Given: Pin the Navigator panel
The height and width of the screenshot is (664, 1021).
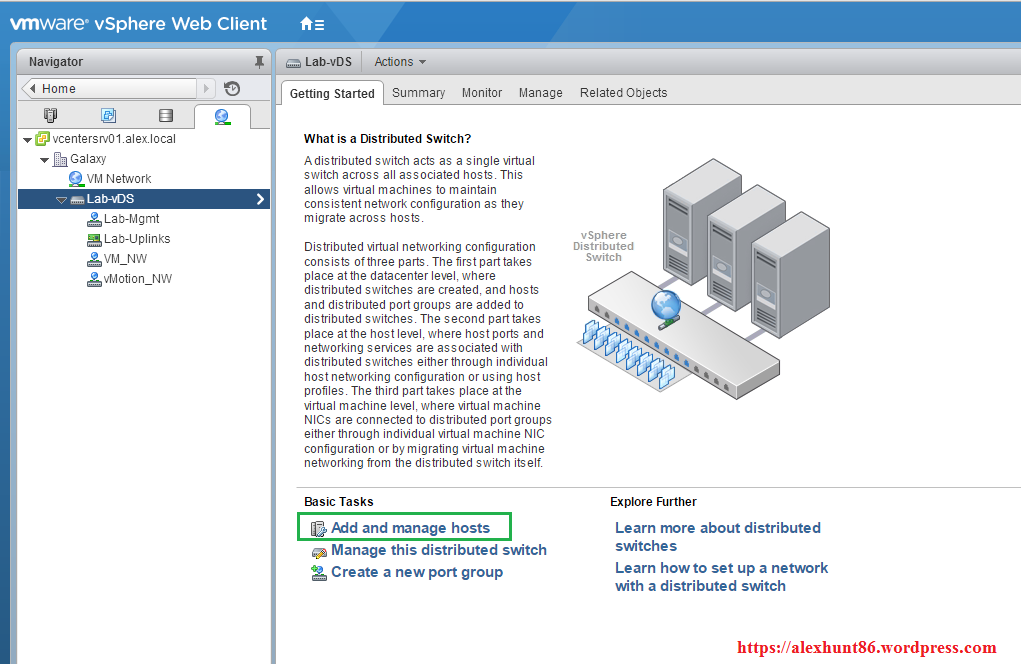Looking at the screenshot, I should [x=259, y=62].
